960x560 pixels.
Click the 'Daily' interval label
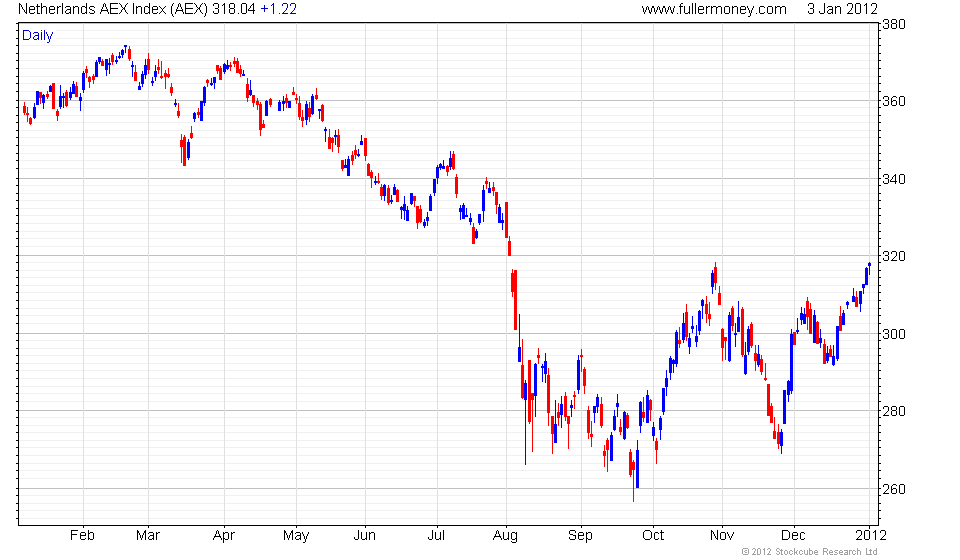pyautogui.click(x=37, y=35)
